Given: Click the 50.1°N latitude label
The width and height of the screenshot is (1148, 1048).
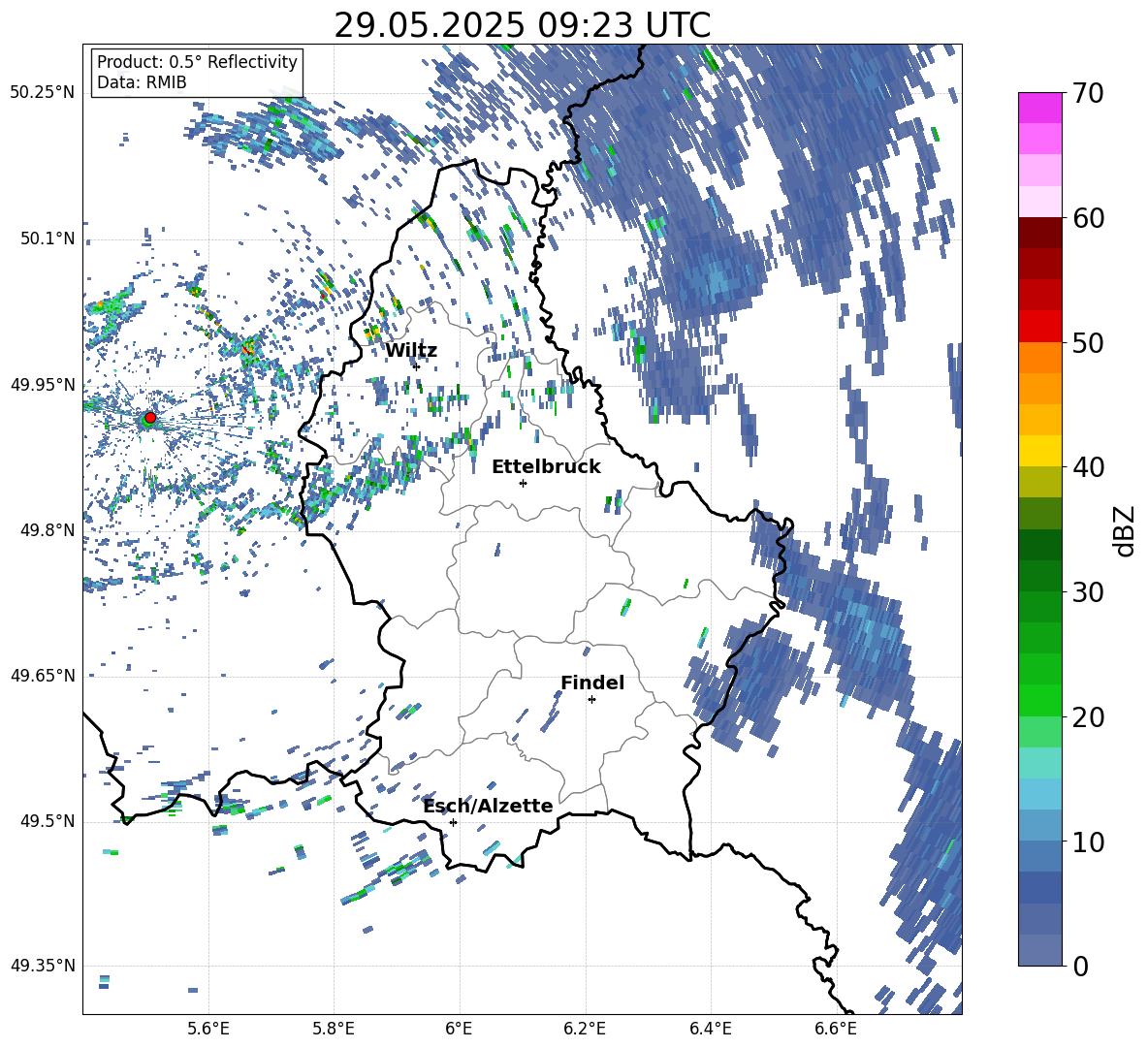Looking at the screenshot, I should point(47,238).
